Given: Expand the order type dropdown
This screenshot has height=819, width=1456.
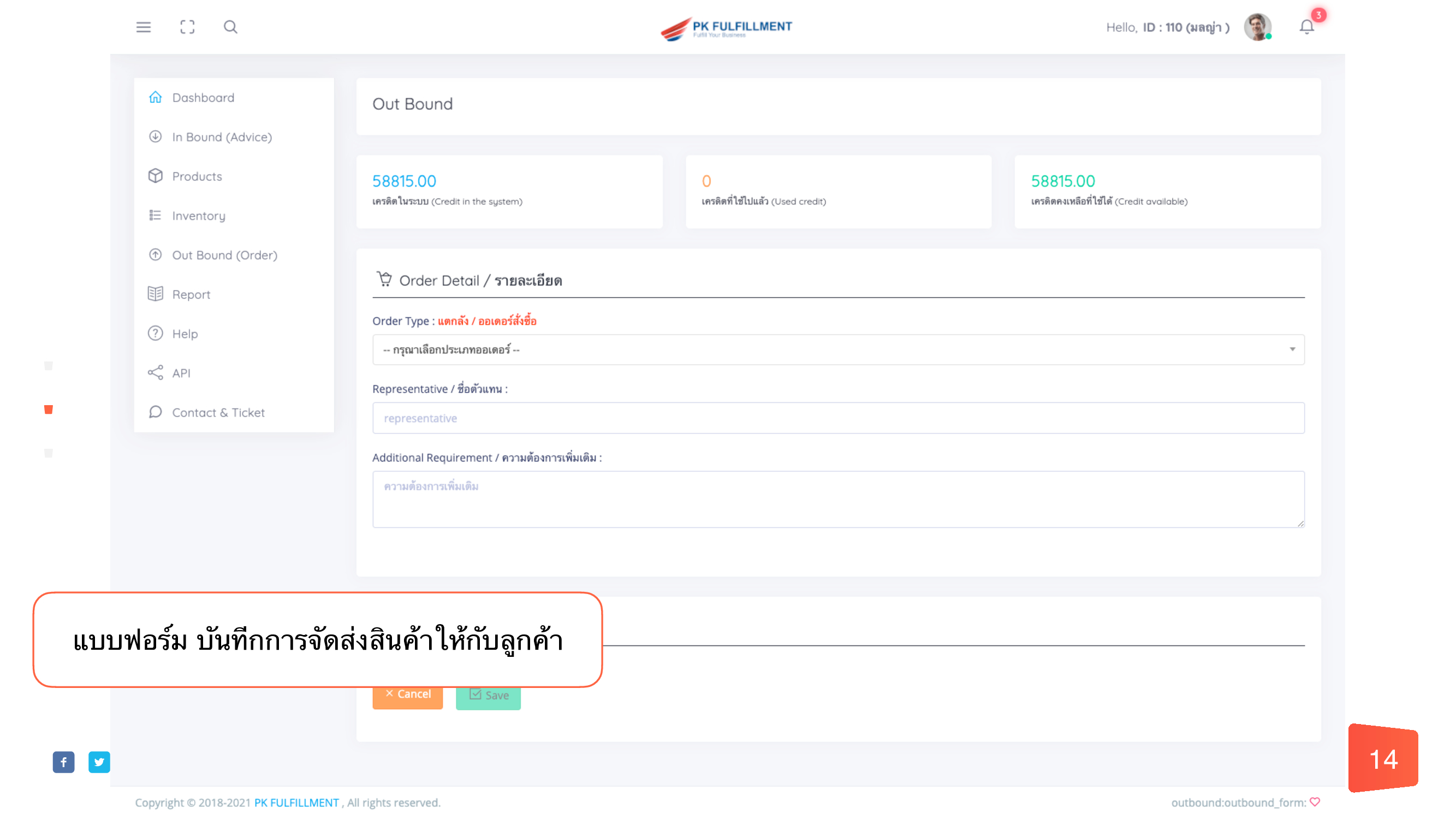Looking at the screenshot, I should (837, 349).
